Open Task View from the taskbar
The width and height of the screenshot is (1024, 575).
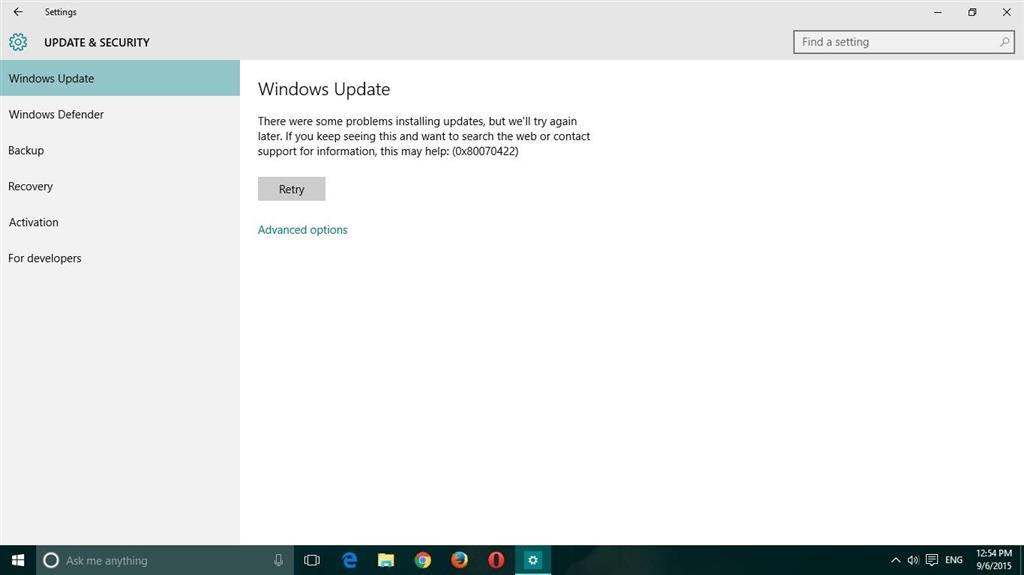[312, 561]
